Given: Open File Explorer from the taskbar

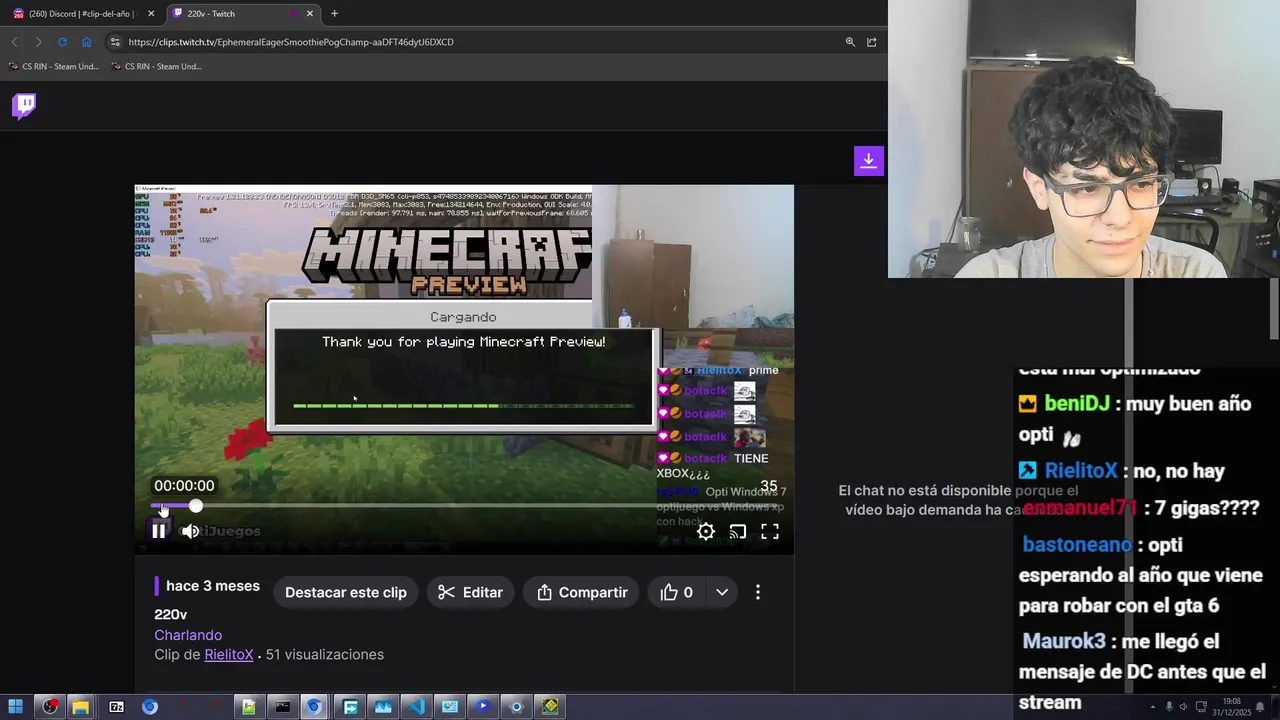Looking at the screenshot, I should (81, 707).
